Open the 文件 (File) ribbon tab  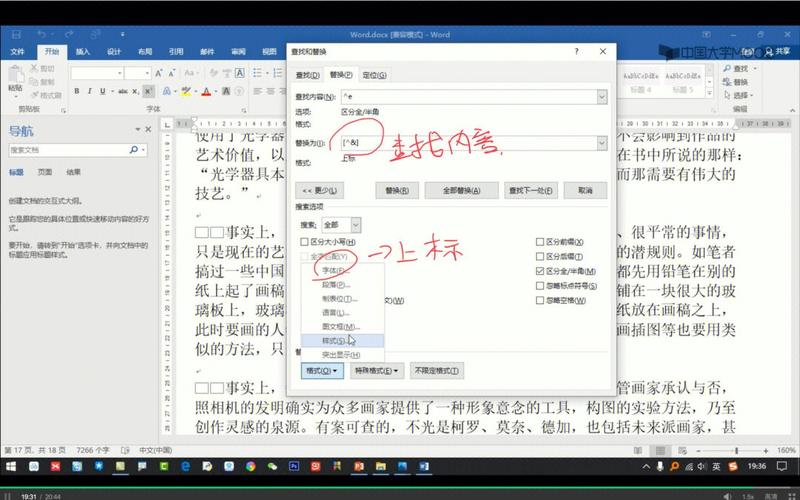[x=17, y=52]
